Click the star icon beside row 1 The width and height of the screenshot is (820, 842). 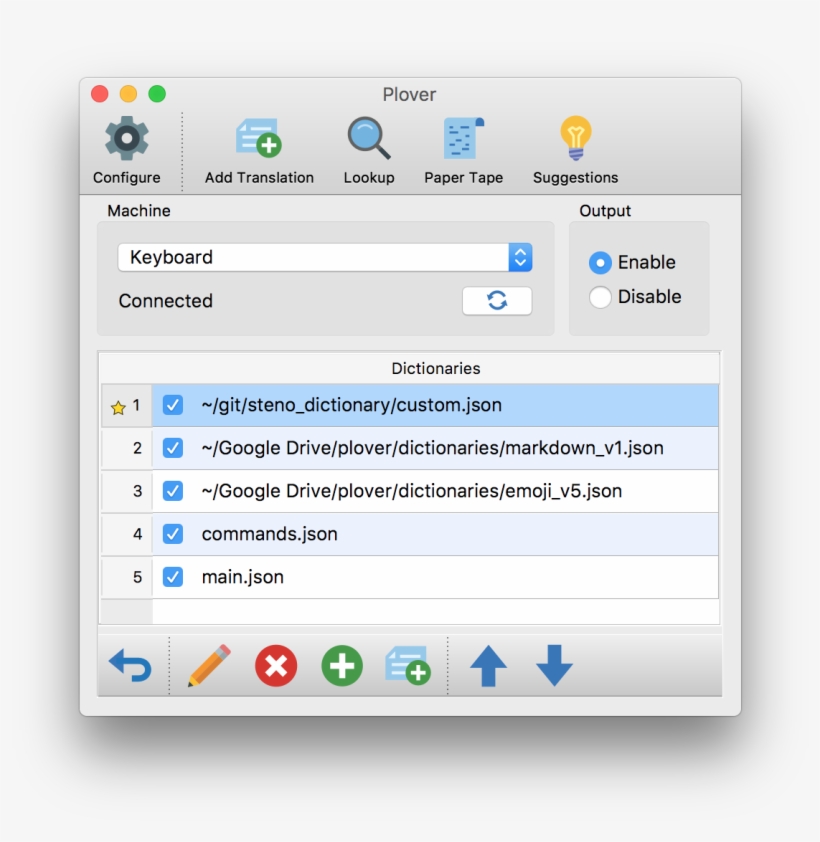[118, 408]
